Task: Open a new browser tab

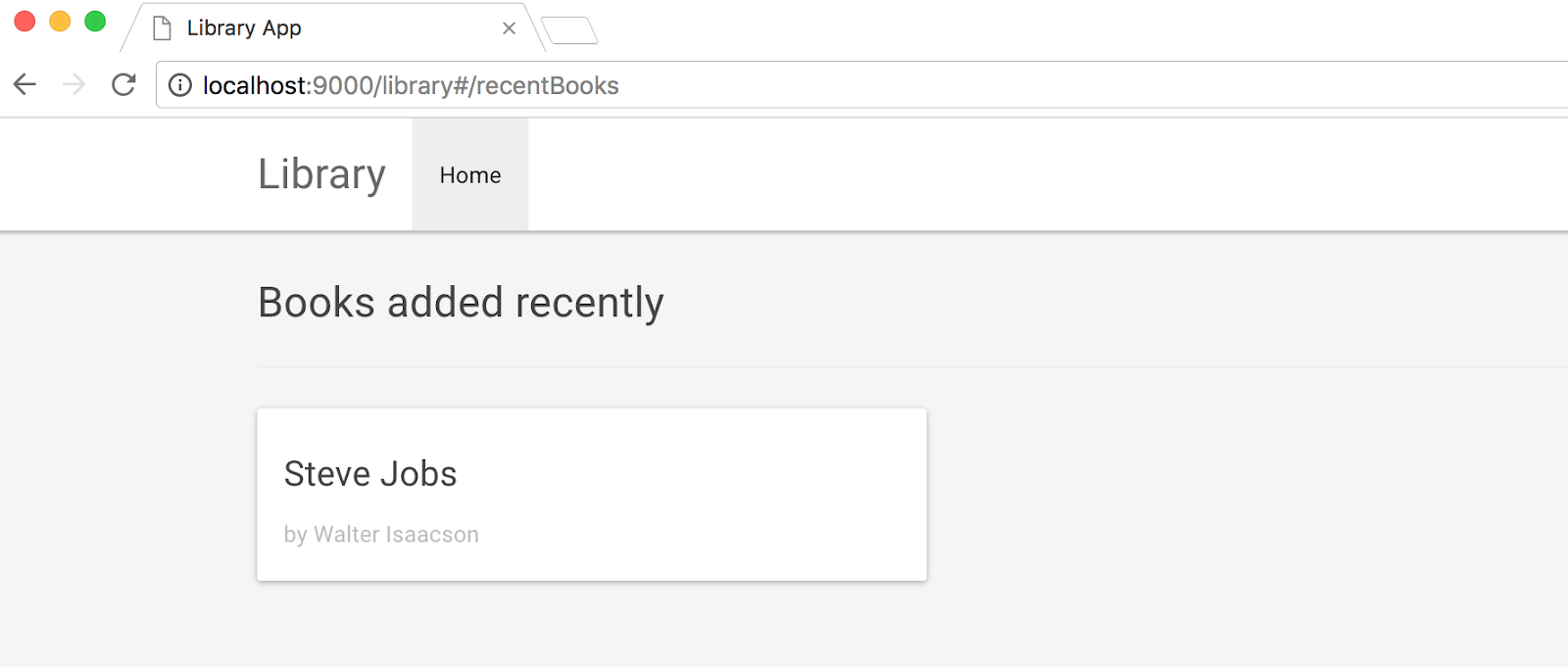Action: [x=569, y=30]
